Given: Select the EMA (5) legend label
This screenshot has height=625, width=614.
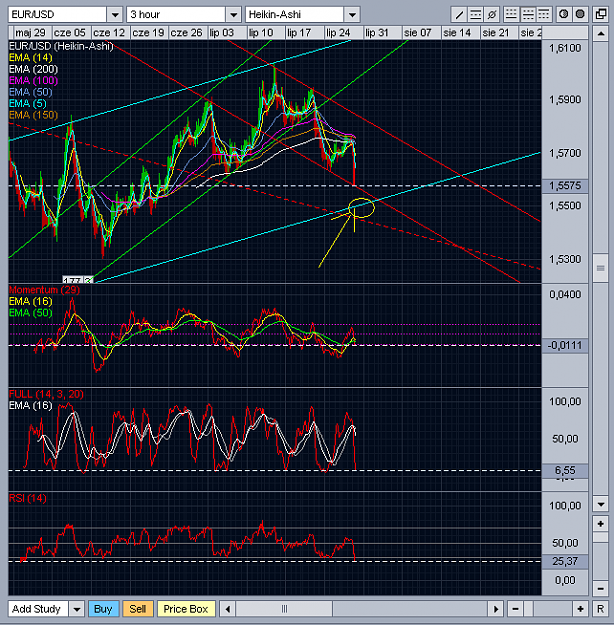Looking at the screenshot, I should (x=28, y=104).
